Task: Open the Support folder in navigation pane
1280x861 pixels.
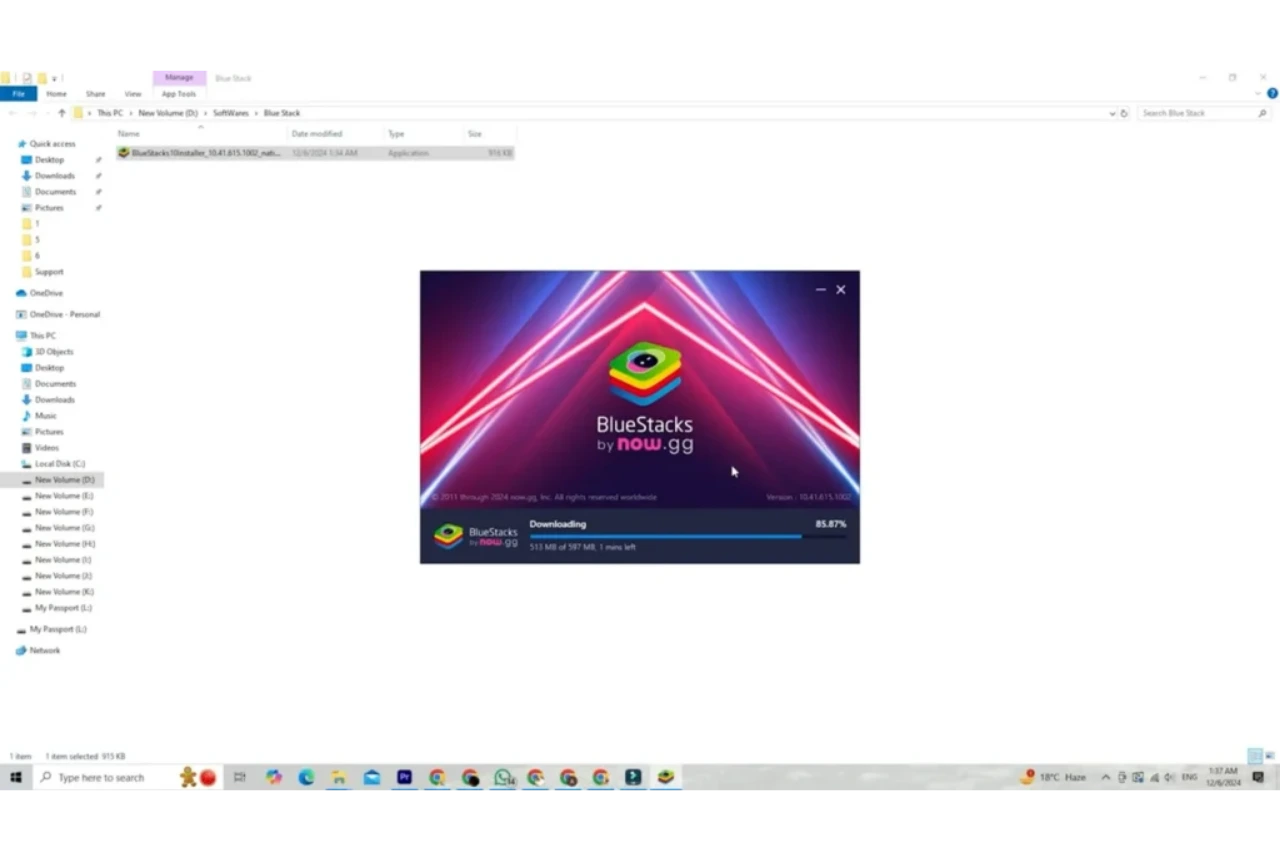Action: [48, 272]
